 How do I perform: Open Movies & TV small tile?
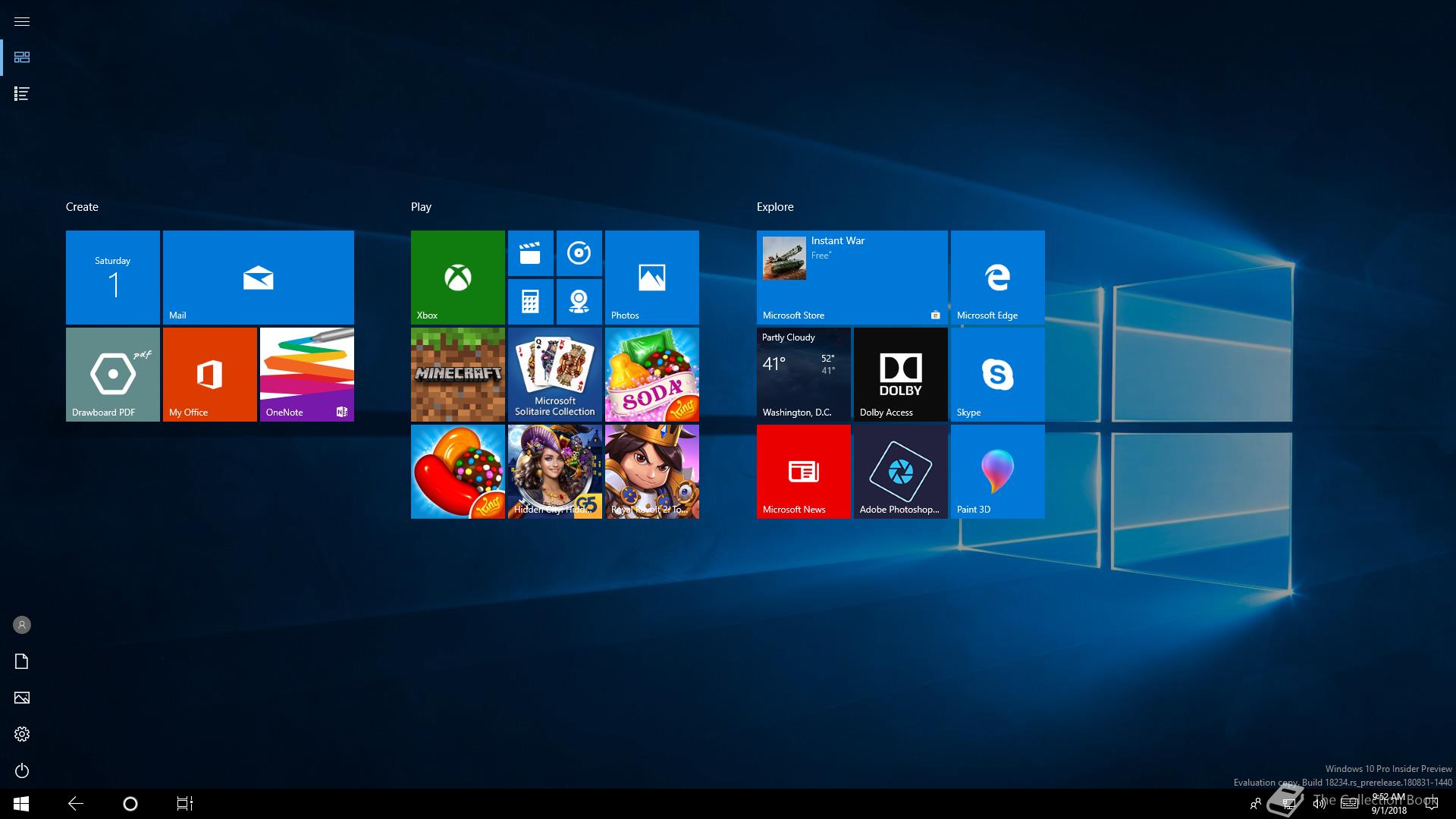point(531,253)
